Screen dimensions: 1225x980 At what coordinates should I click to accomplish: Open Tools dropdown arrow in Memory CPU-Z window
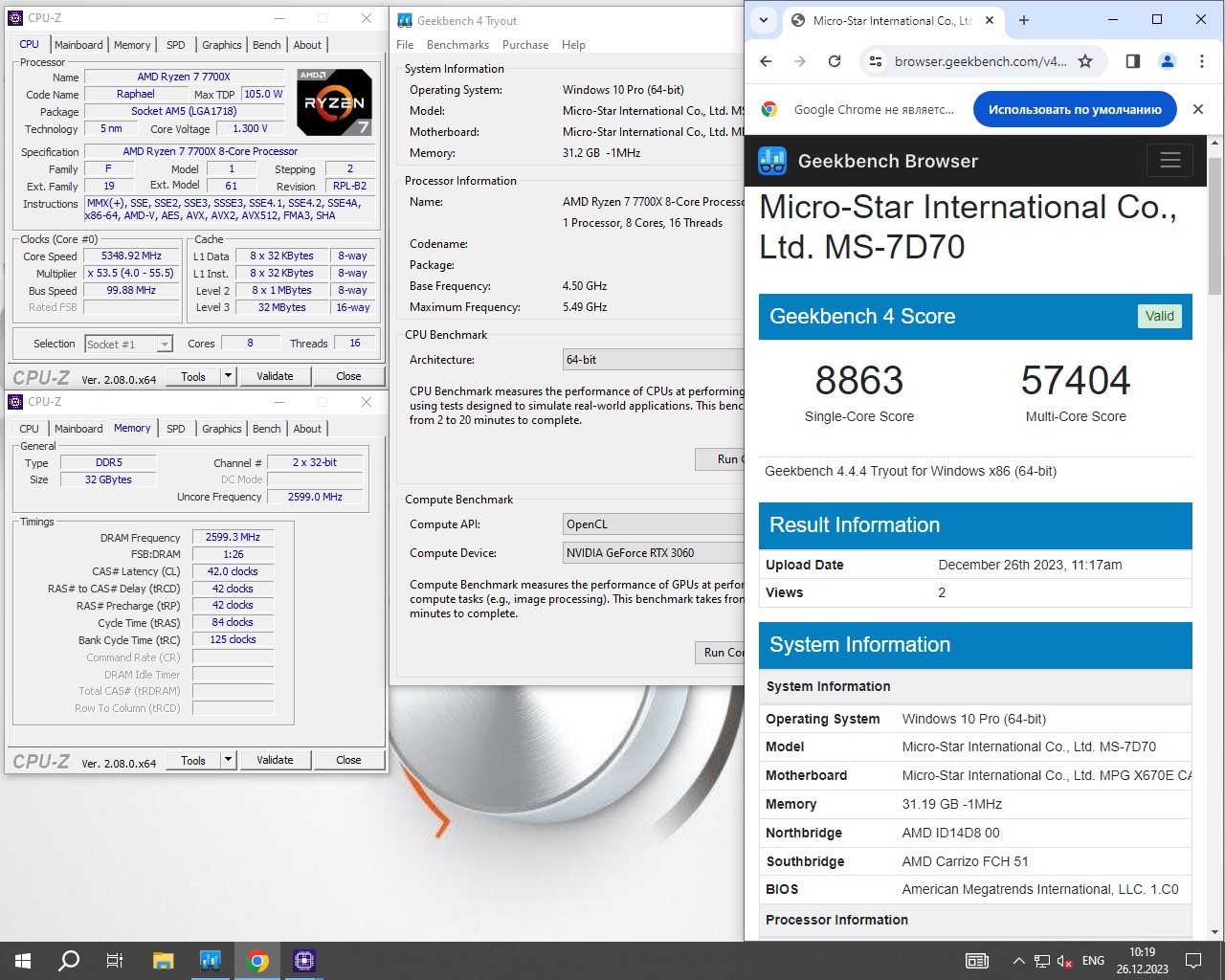pyautogui.click(x=229, y=760)
